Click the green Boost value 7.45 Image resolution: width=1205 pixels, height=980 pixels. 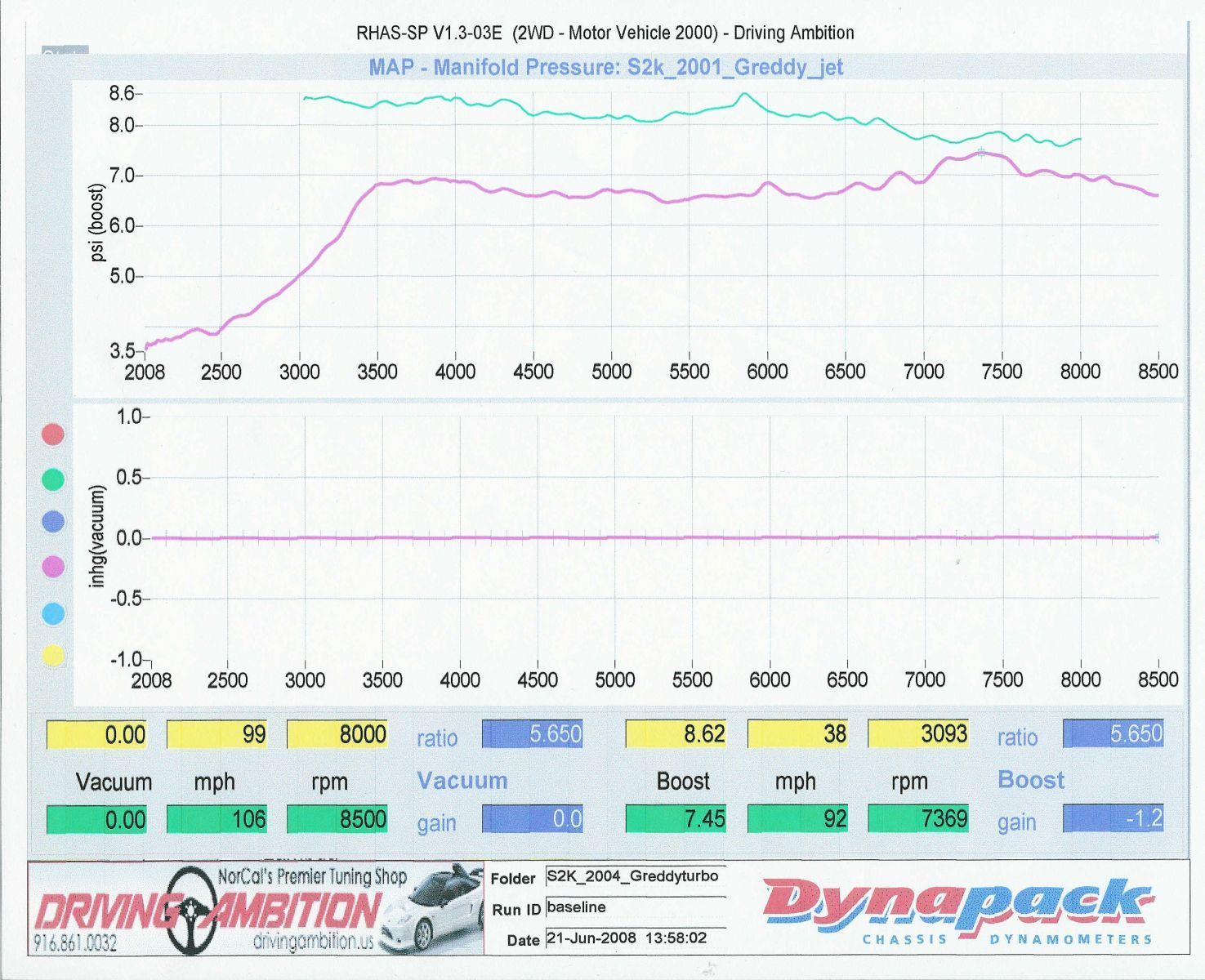pos(676,818)
